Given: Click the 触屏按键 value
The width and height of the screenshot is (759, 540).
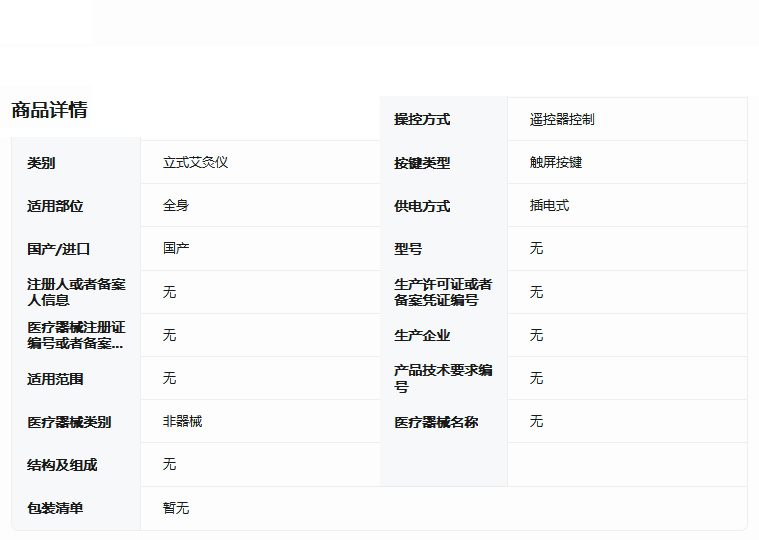Looking at the screenshot, I should click(x=556, y=163).
